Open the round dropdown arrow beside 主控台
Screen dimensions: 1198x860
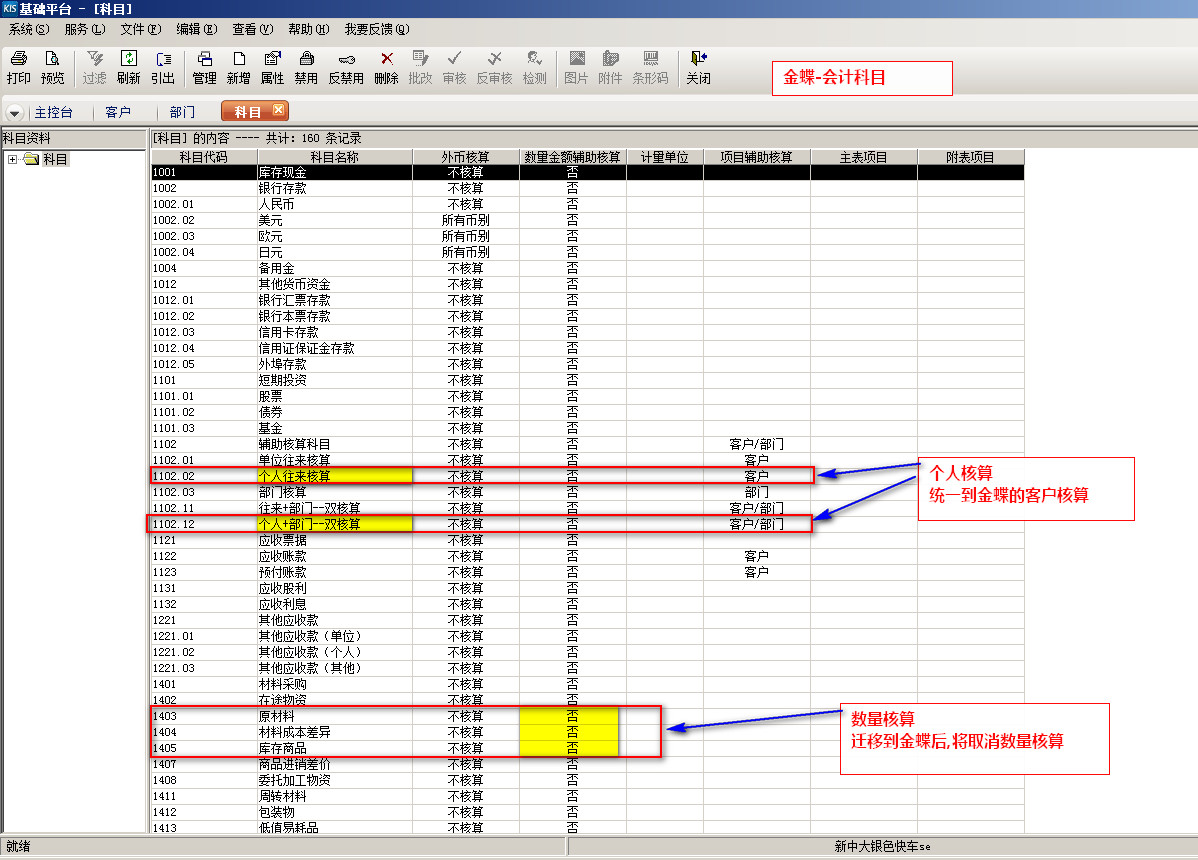tap(15, 113)
